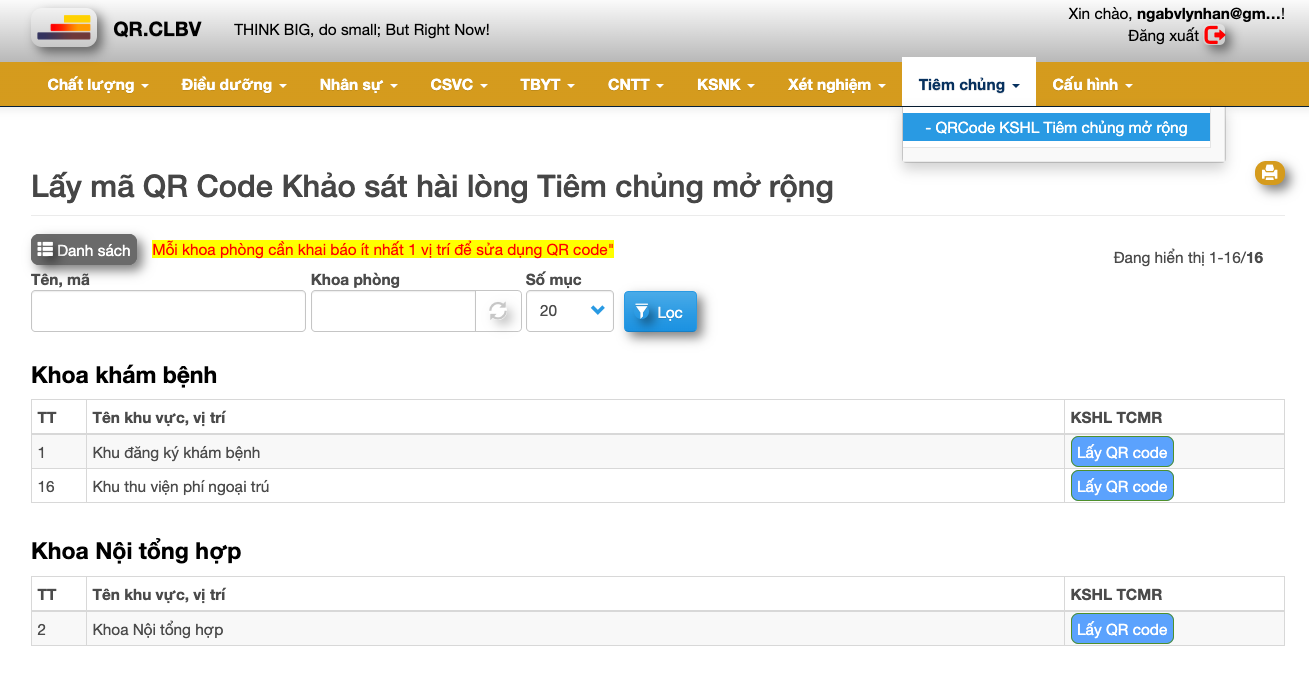Open the Chất lượng dropdown menu

[98, 85]
